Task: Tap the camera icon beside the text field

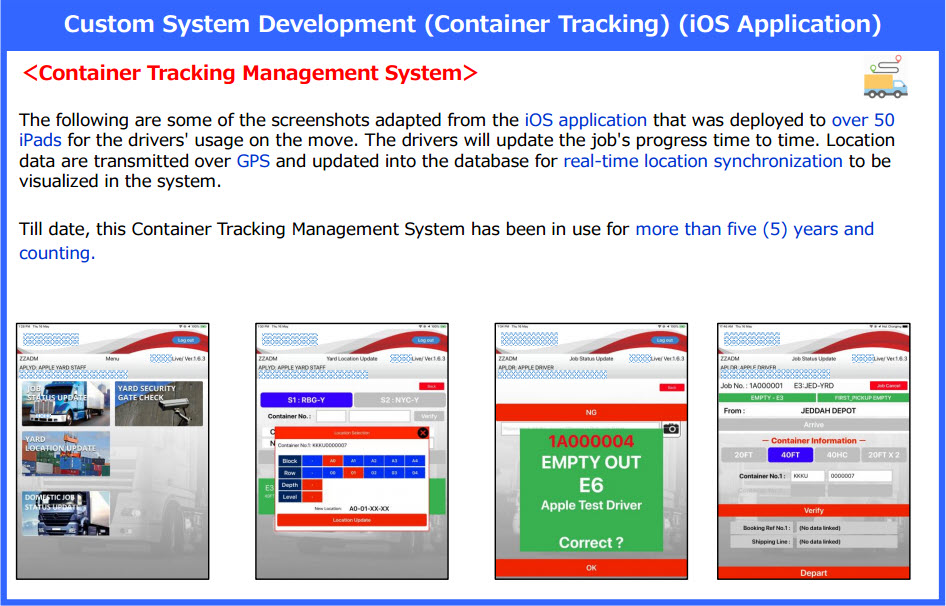Action: pos(671,428)
